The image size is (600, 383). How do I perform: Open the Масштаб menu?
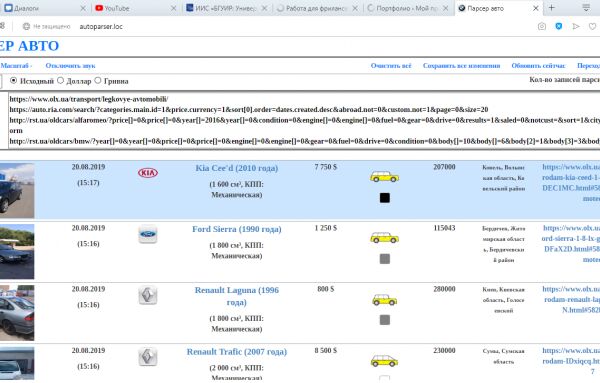pos(16,66)
